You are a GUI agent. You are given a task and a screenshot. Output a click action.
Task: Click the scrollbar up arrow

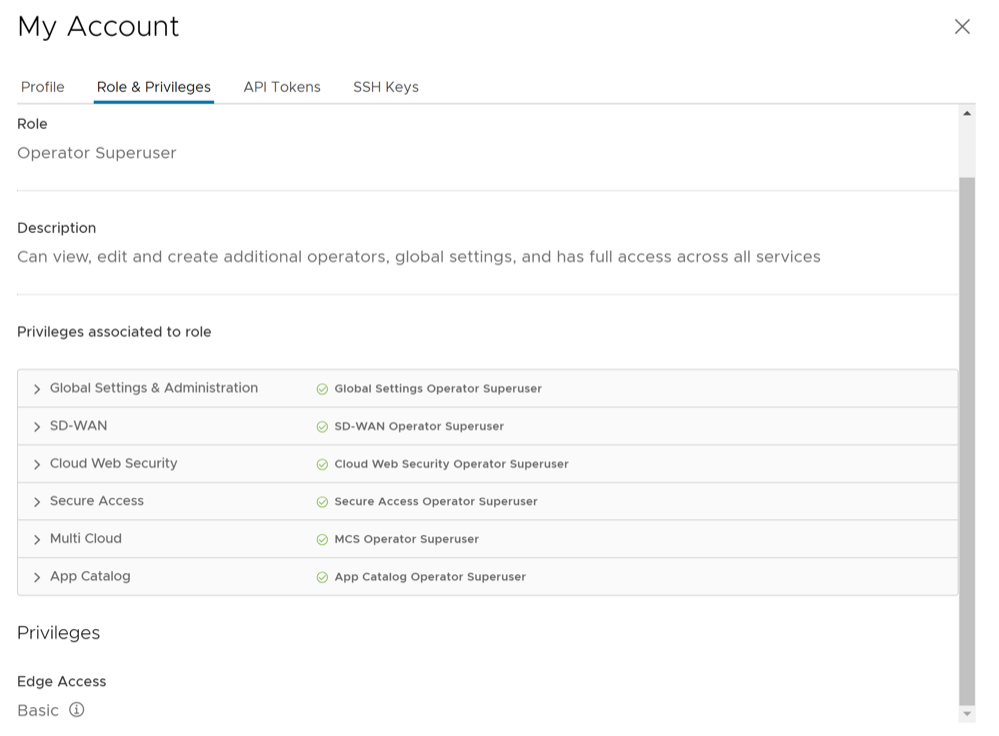coord(967,114)
